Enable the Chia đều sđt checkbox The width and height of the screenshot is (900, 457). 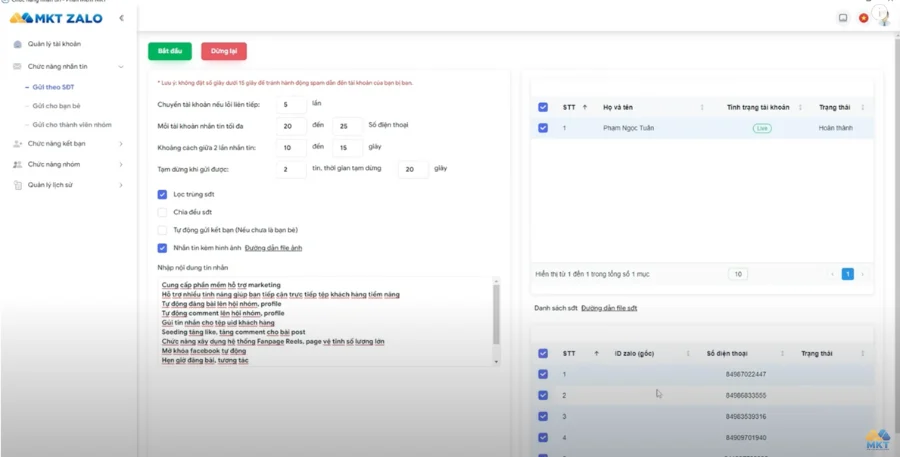tap(162, 212)
